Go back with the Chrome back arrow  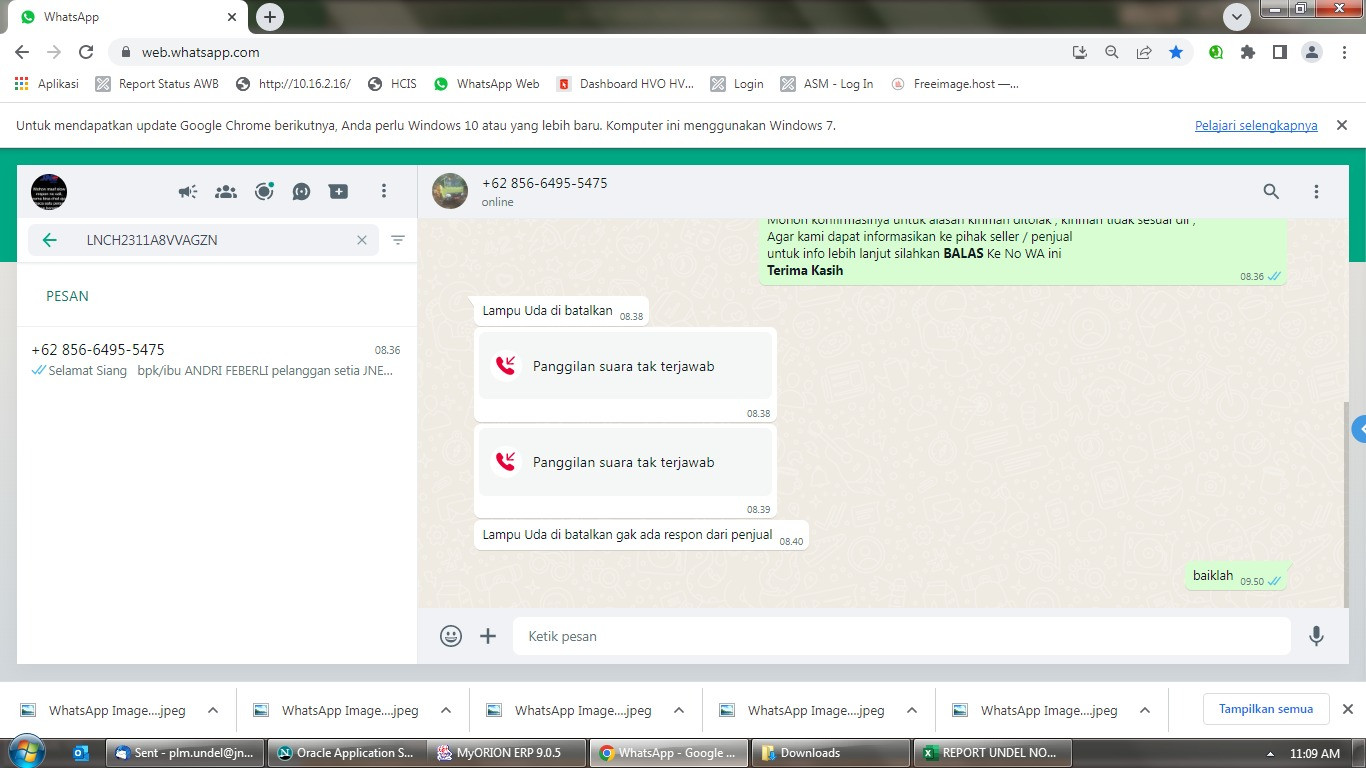tap(22, 52)
